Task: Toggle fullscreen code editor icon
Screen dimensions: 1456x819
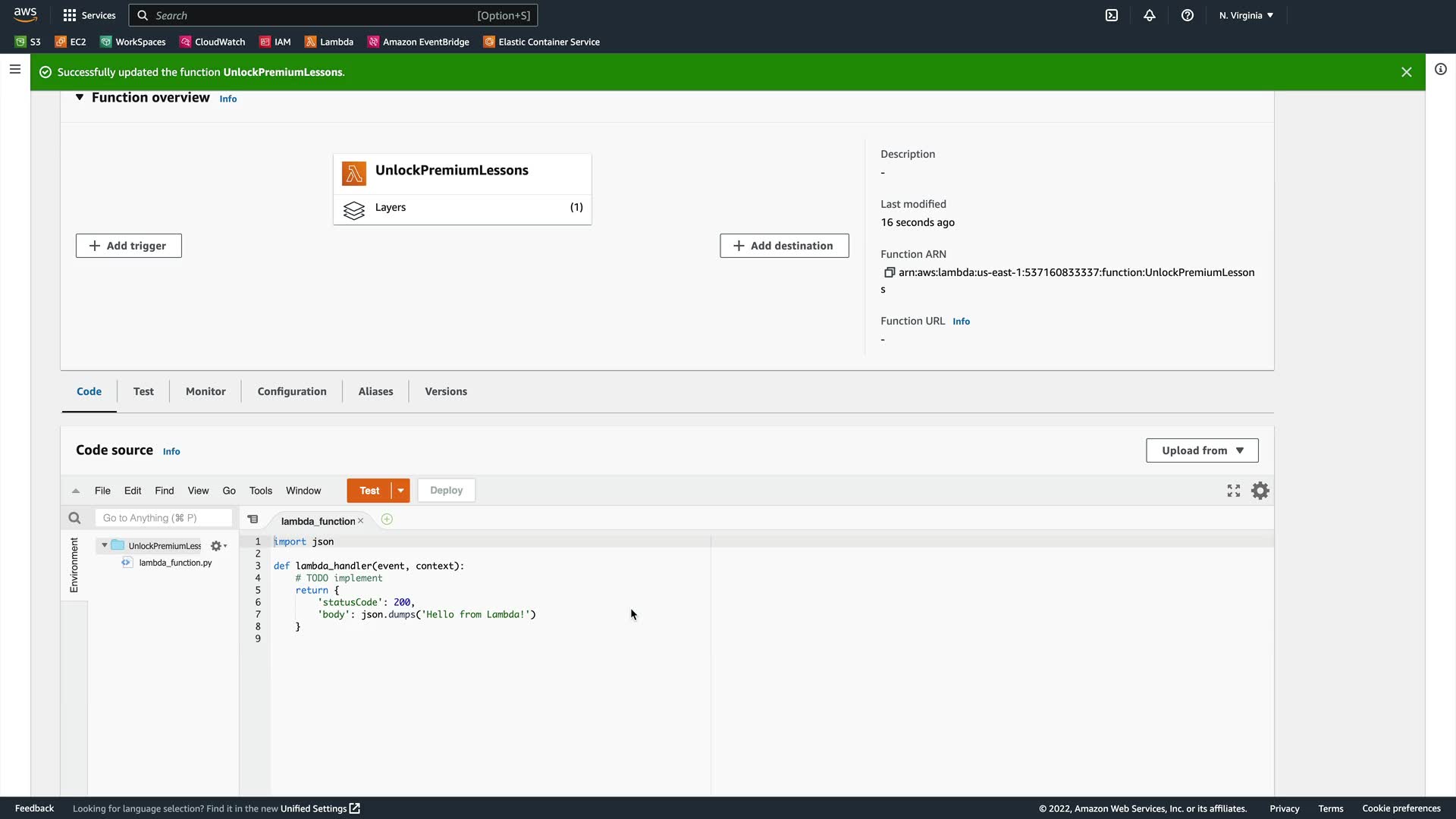Action: tap(1234, 491)
